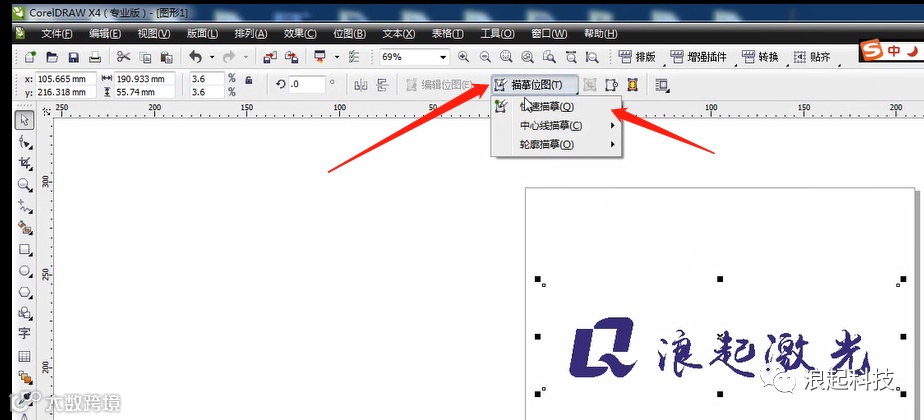Open the 视图(V) menu

(x=154, y=34)
